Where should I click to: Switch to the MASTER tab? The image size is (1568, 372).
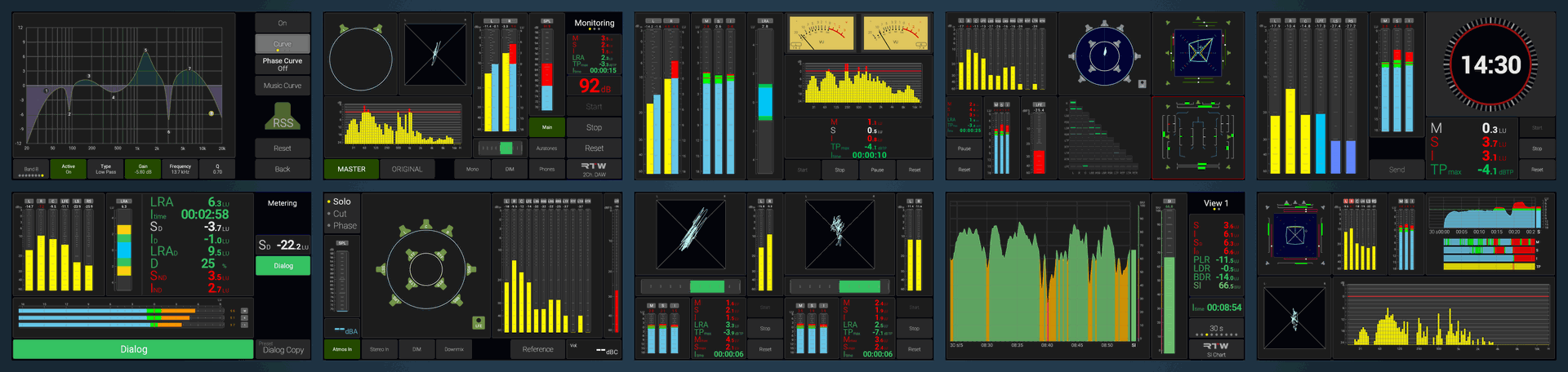(x=351, y=169)
